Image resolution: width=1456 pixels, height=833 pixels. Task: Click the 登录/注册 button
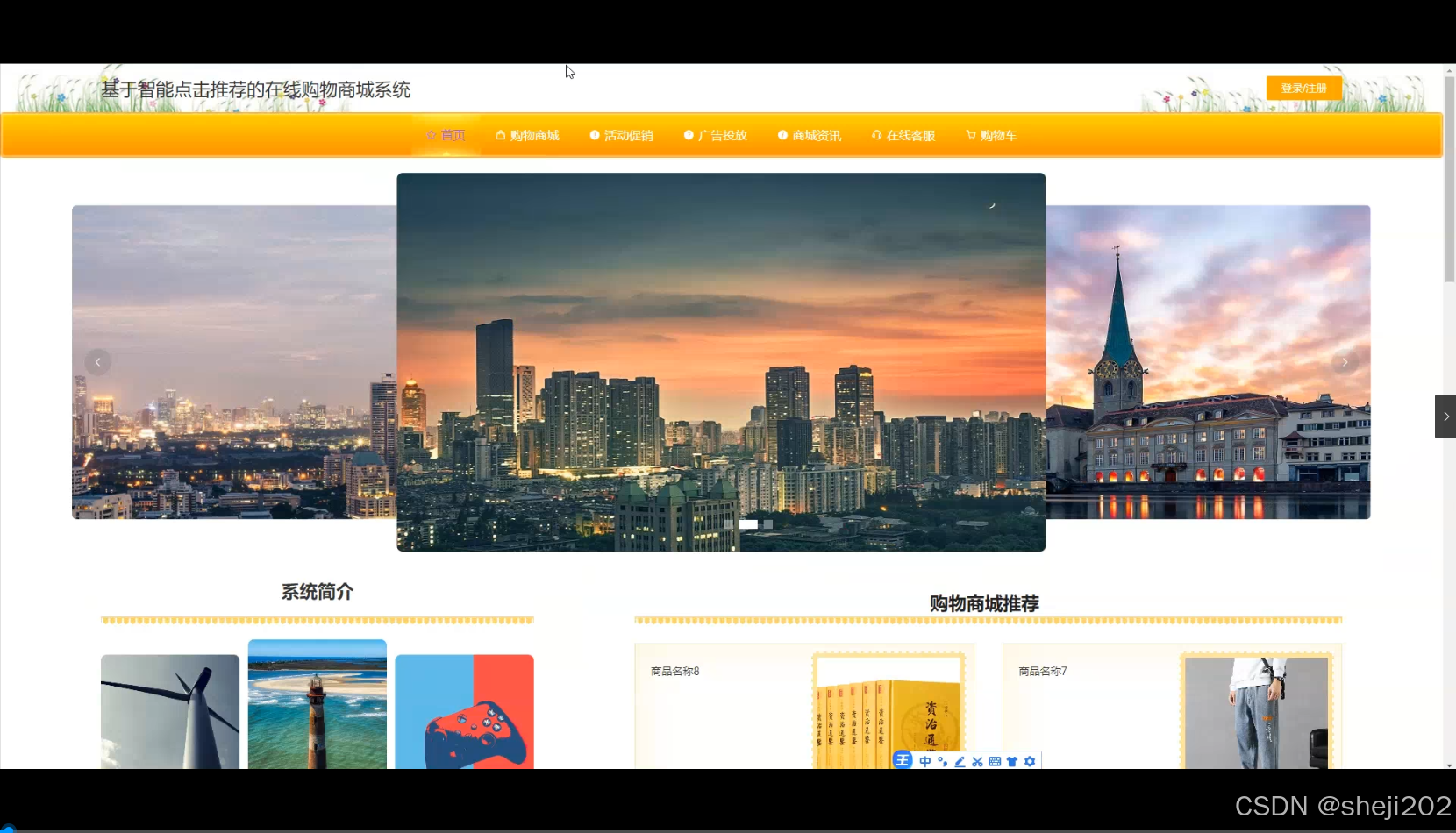coord(1303,88)
